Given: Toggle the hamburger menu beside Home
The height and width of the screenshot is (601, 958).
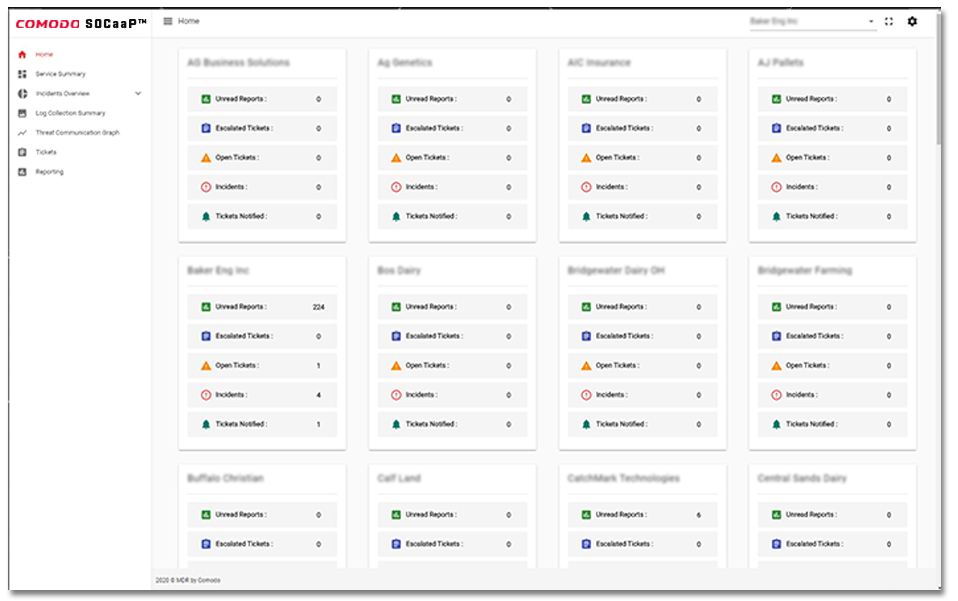Looking at the screenshot, I should pos(167,21).
